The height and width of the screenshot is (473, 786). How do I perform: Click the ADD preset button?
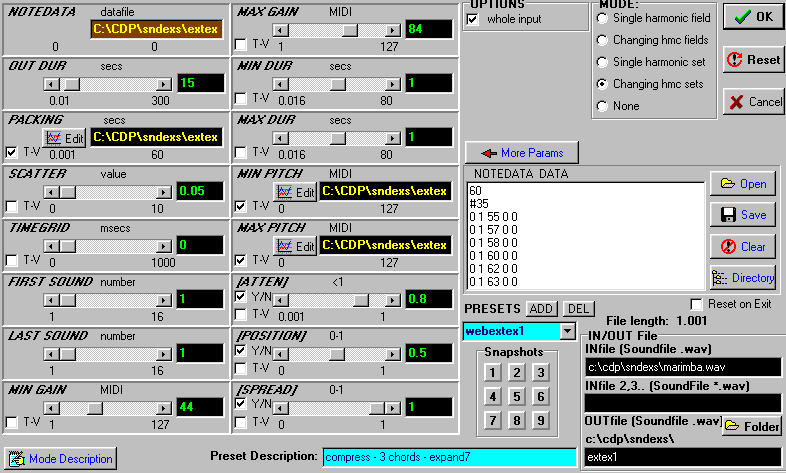point(541,309)
